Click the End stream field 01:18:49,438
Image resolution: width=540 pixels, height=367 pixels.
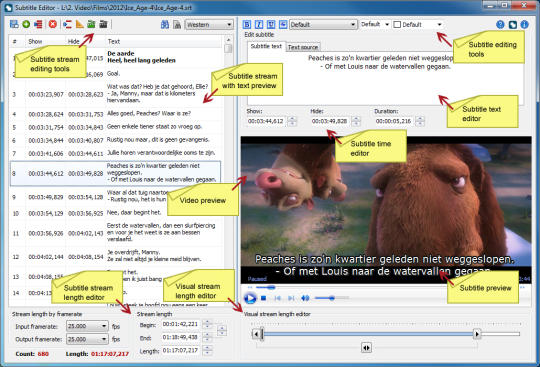click(181, 337)
